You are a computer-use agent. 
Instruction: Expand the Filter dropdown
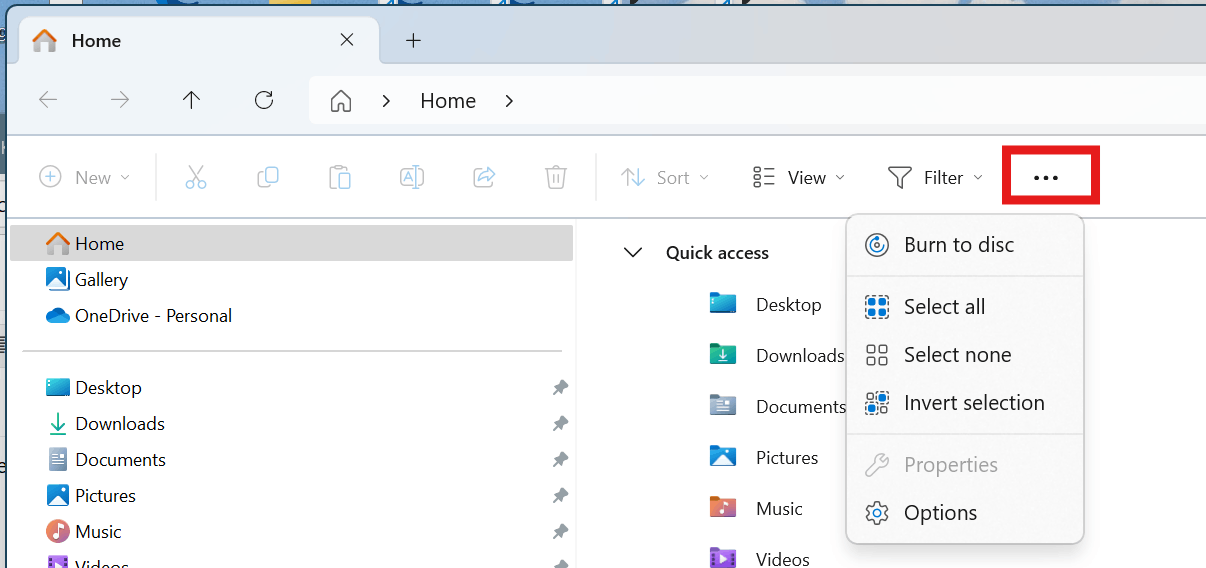pos(935,178)
